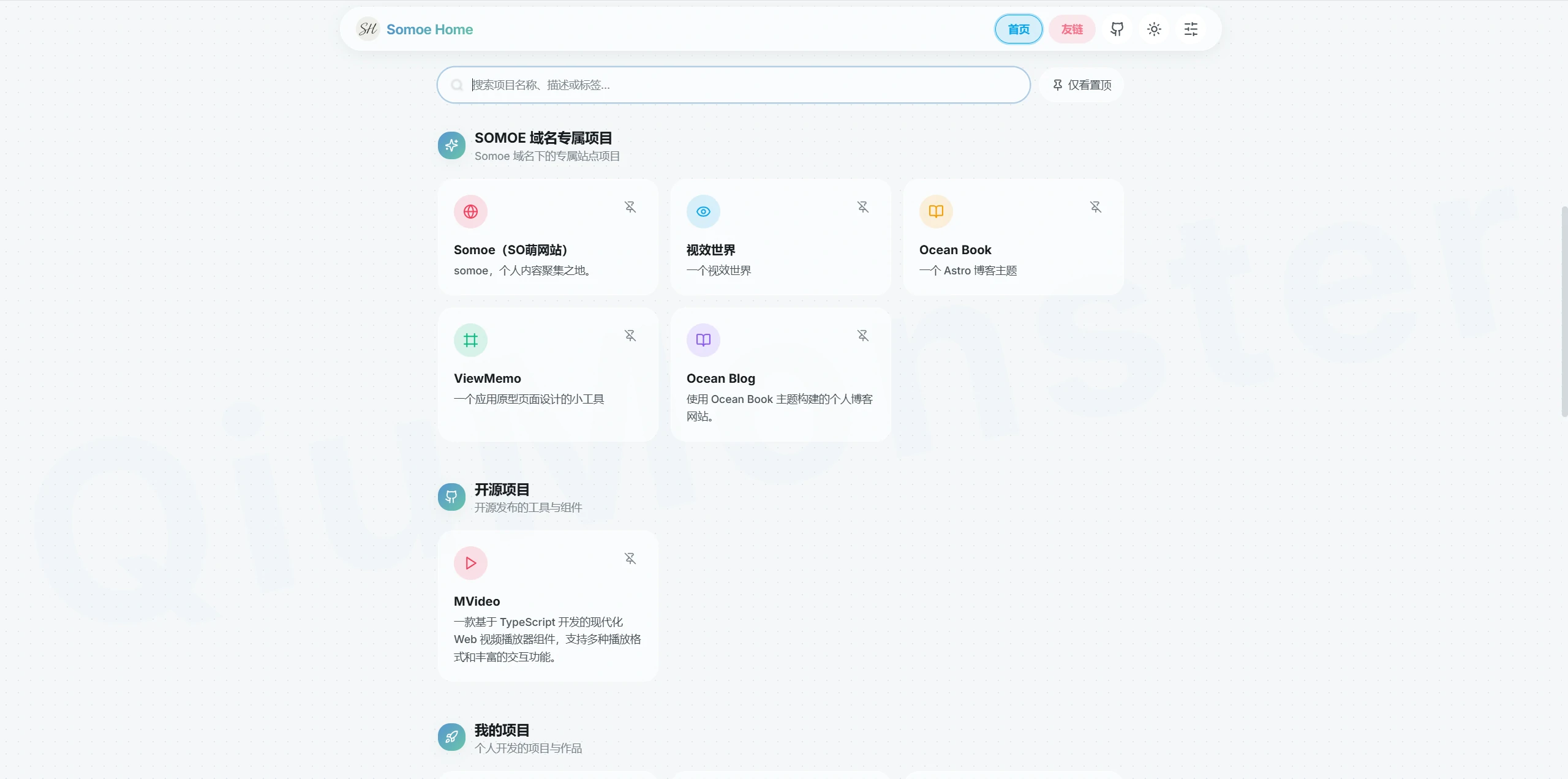Viewport: 1568px width, 779px height.
Task: Pin the Somoe（SO萌网站）card
Action: (630, 207)
